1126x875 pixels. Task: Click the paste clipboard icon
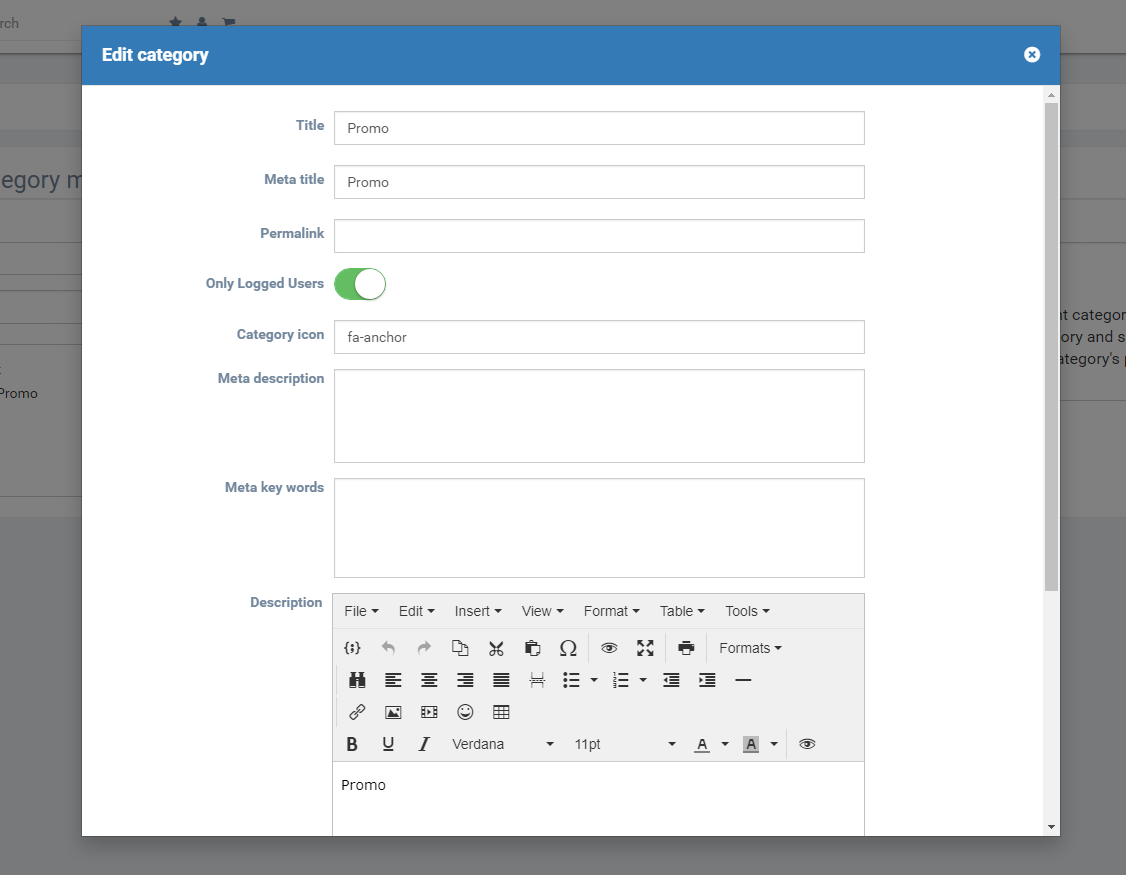pos(532,648)
